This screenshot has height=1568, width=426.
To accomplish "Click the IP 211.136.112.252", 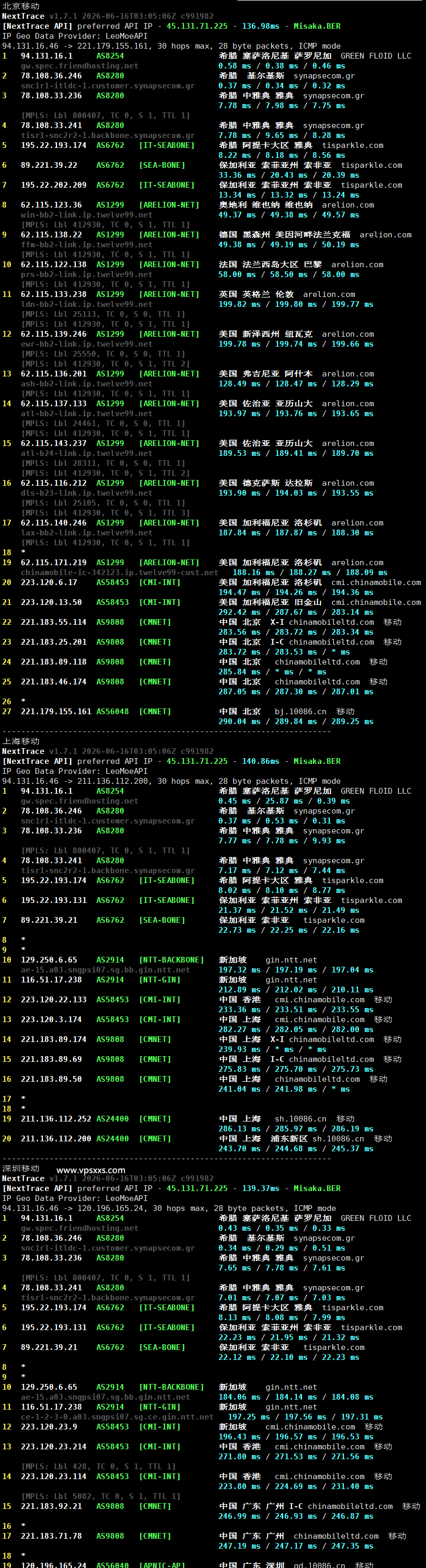I will [x=56, y=1119].
